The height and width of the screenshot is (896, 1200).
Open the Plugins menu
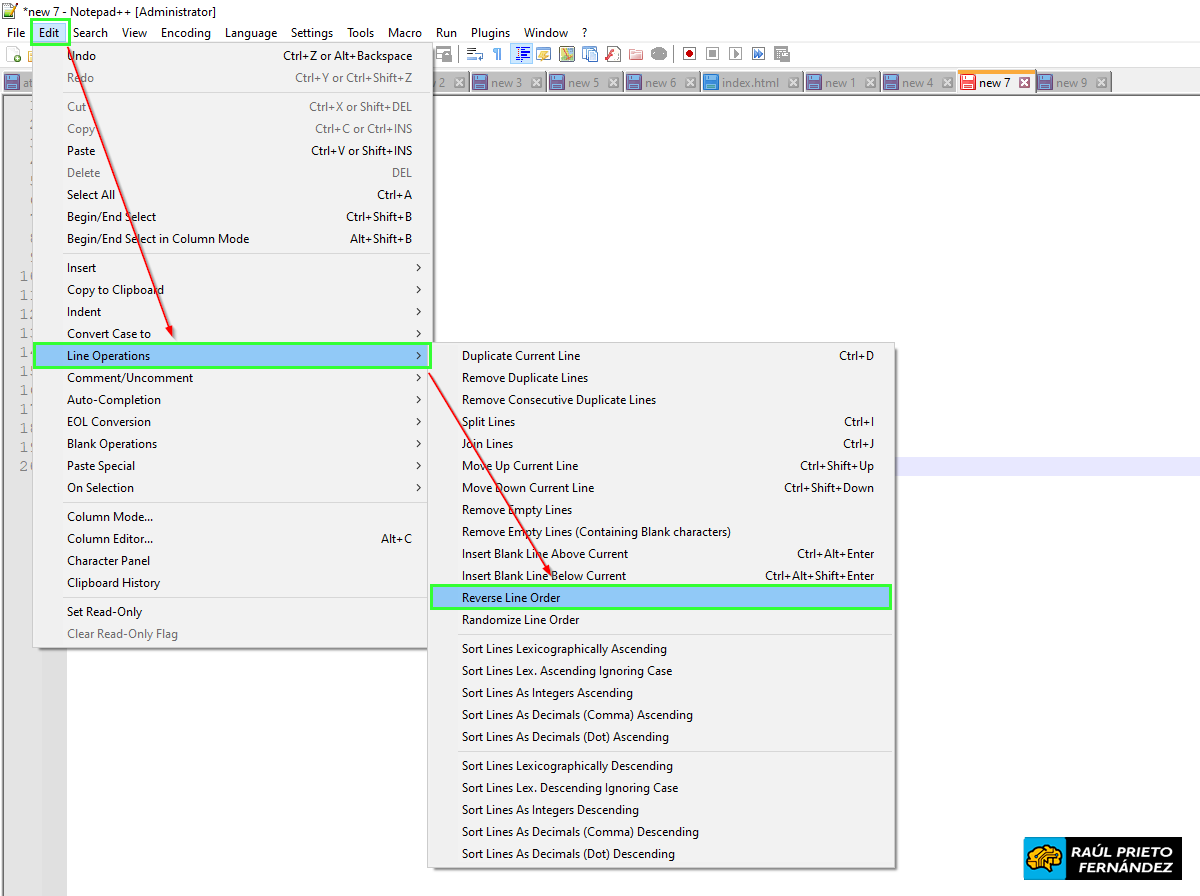tap(490, 33)
